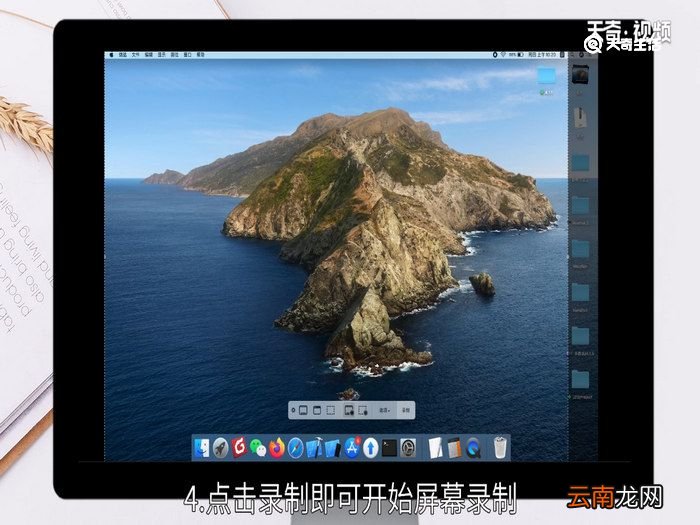
Task: Choose the capture selected window mode
Action: 317,410
